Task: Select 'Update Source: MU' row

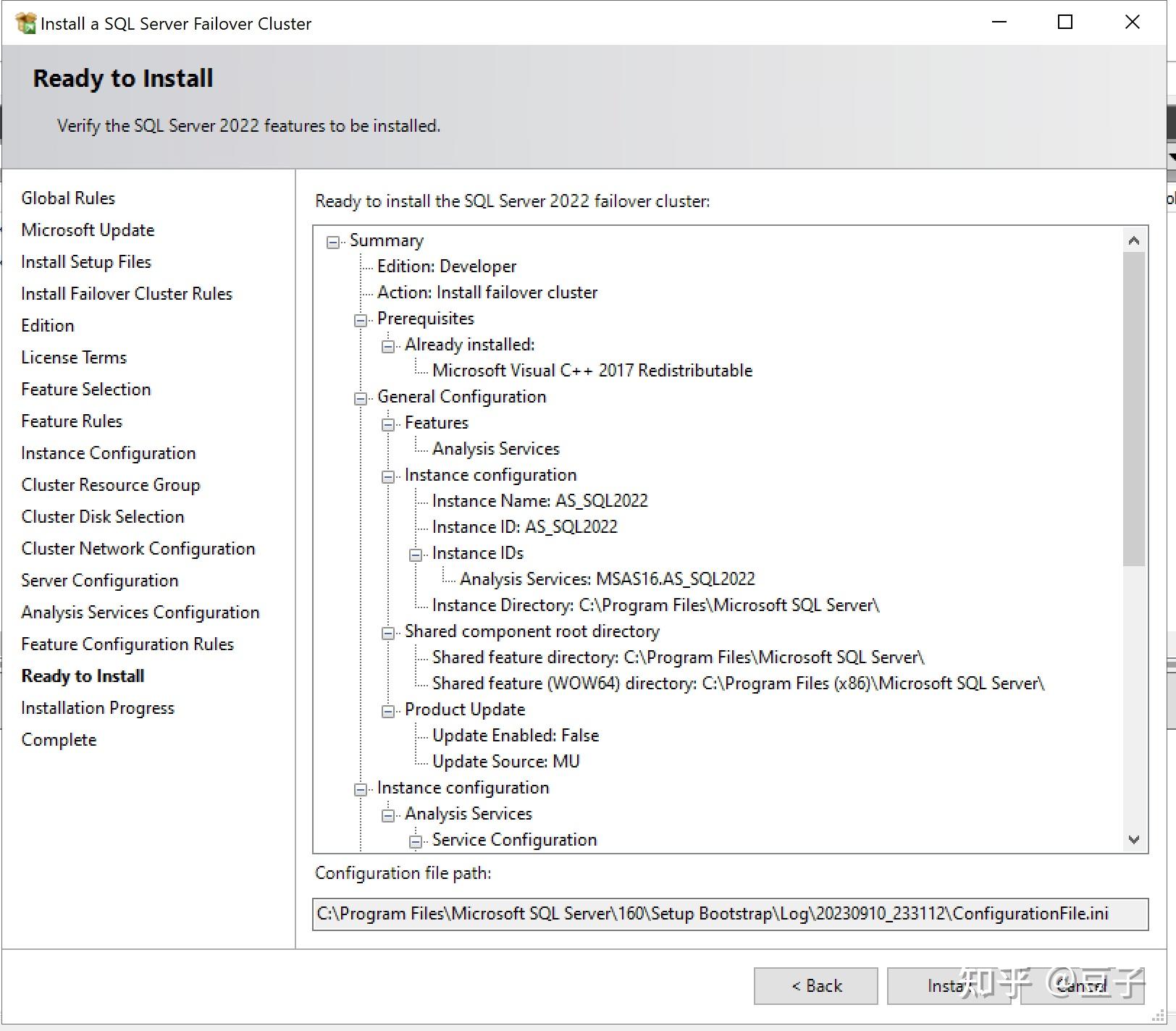Action: 506,762
